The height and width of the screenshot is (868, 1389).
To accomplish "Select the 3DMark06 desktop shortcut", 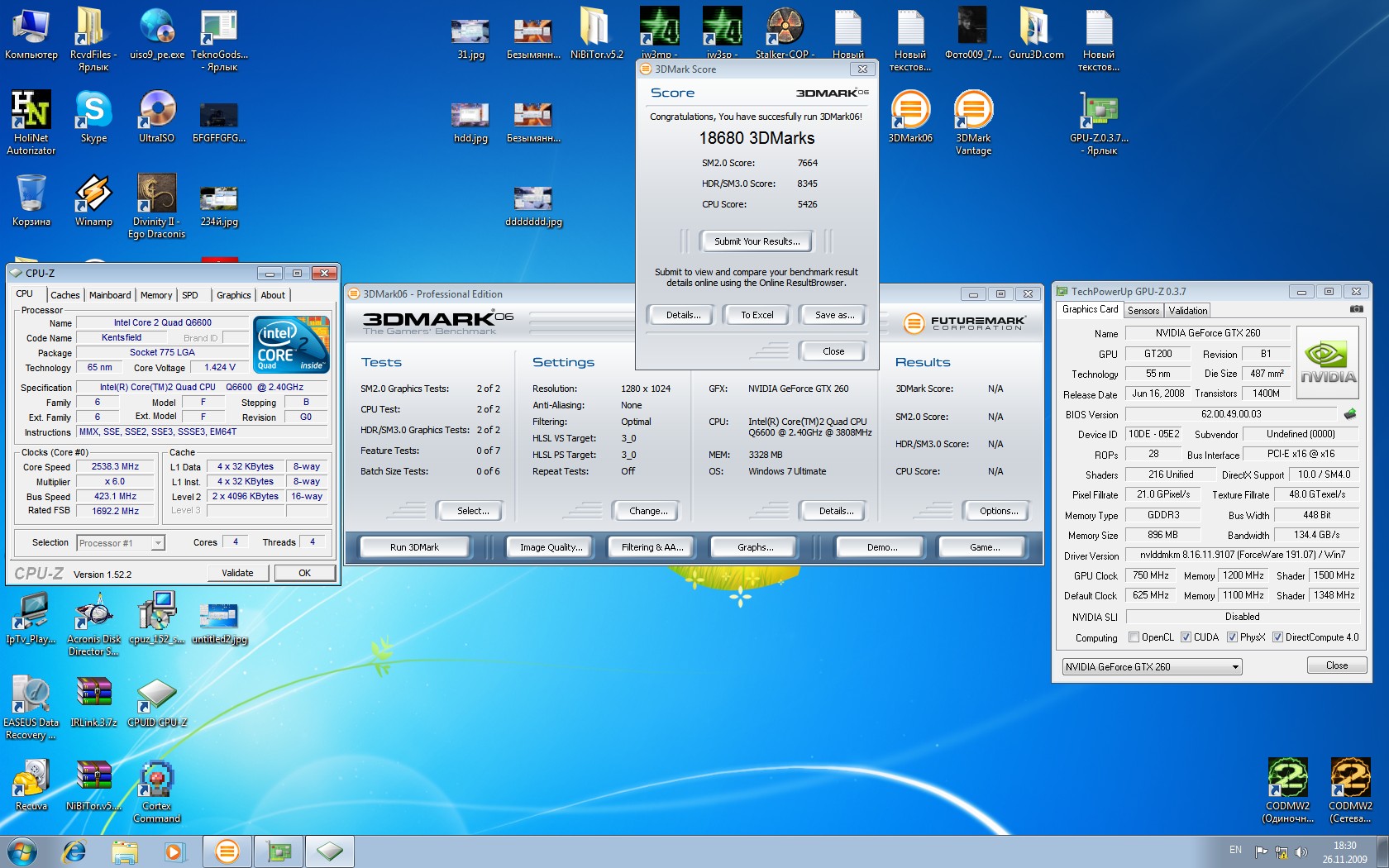I will (x=910, y=117).
